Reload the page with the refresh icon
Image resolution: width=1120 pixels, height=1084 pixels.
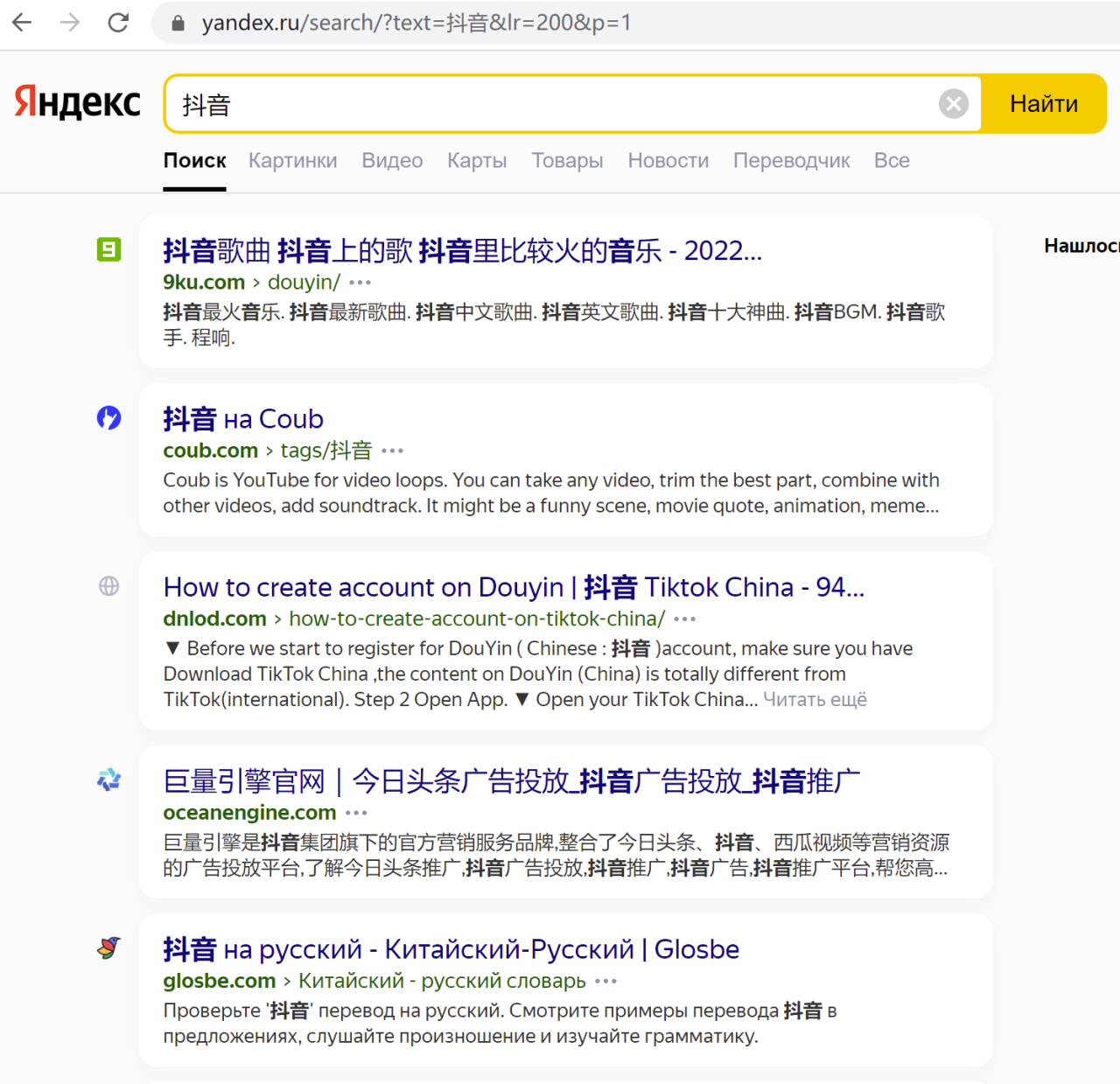coord(118,23)
